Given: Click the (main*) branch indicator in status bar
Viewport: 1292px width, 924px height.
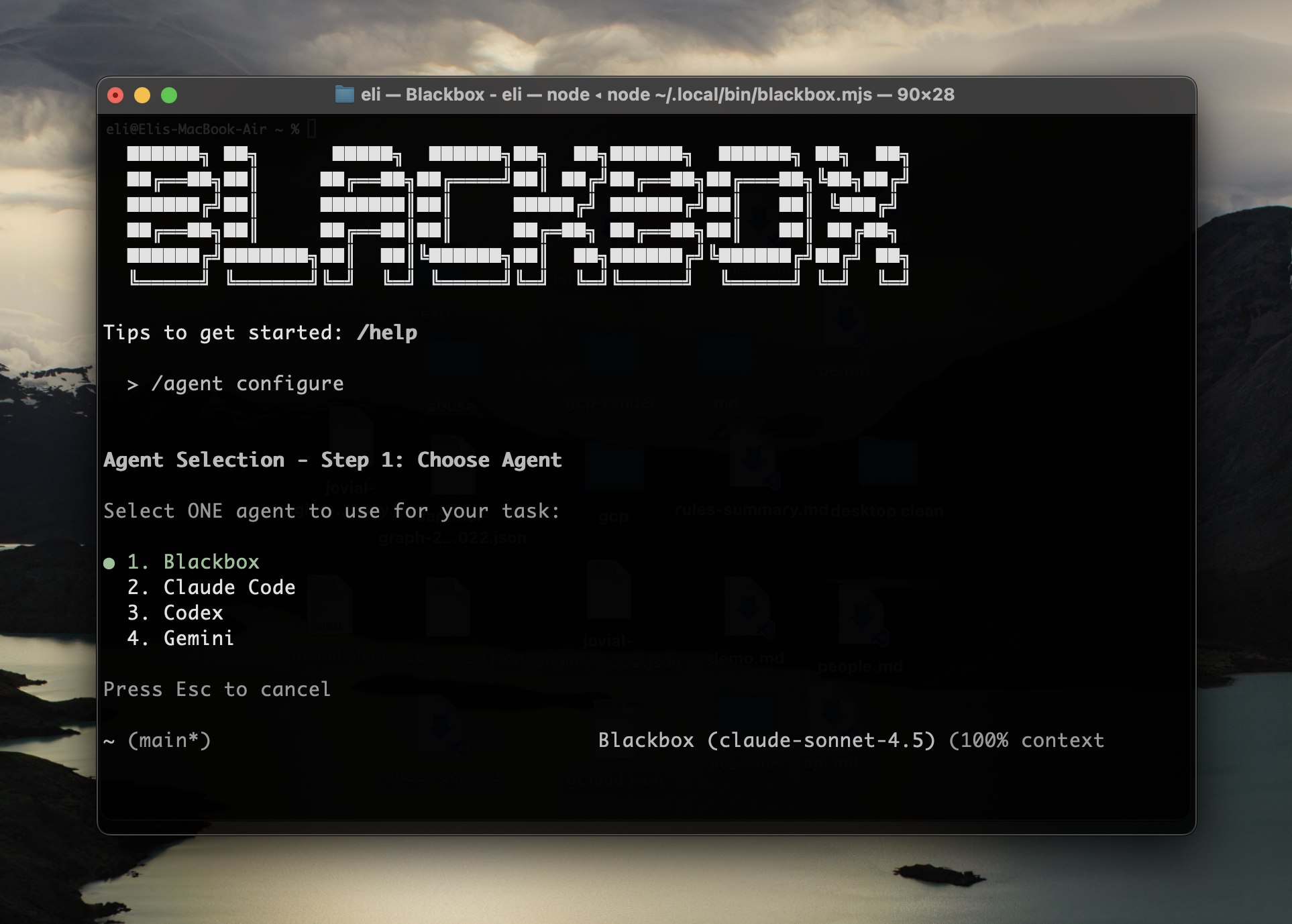Looking at the screenshot, I should click(169, 741).
